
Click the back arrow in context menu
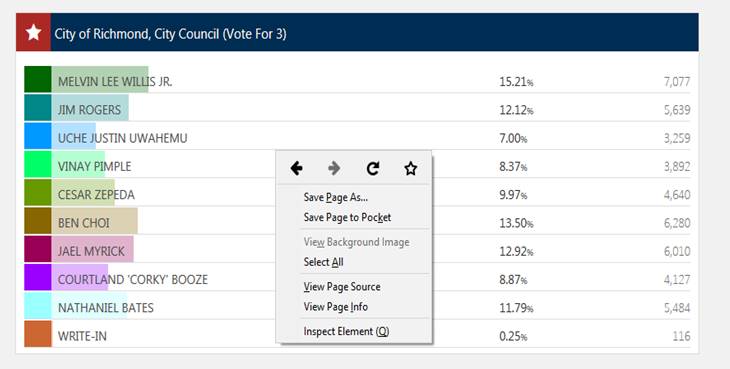click(297, 168)
